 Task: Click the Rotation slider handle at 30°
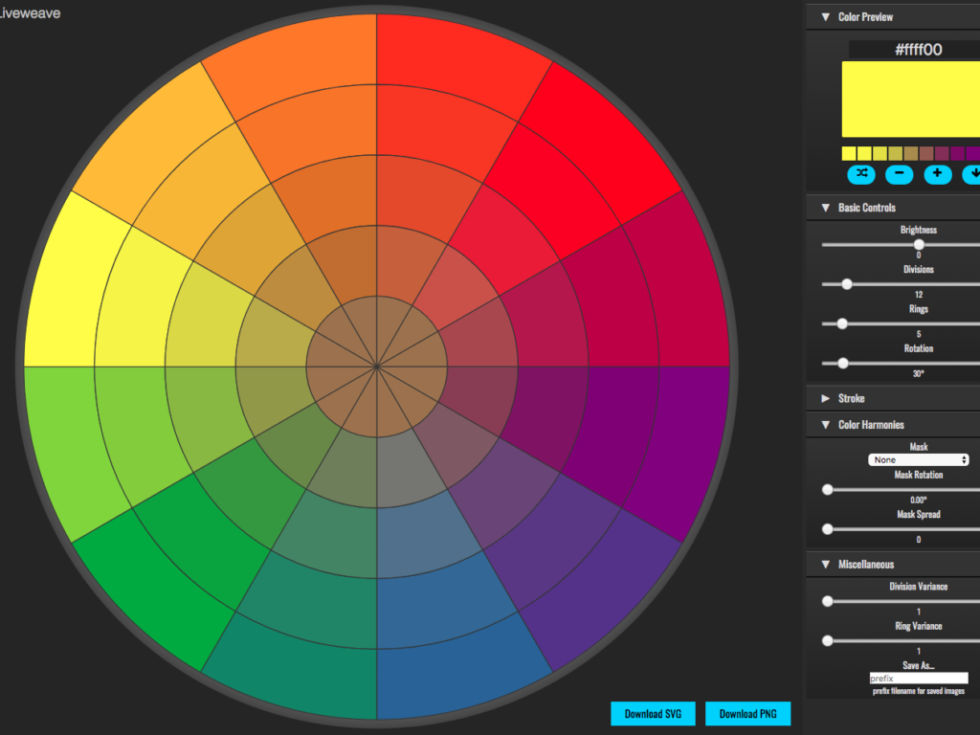click(x=843, y=363)
